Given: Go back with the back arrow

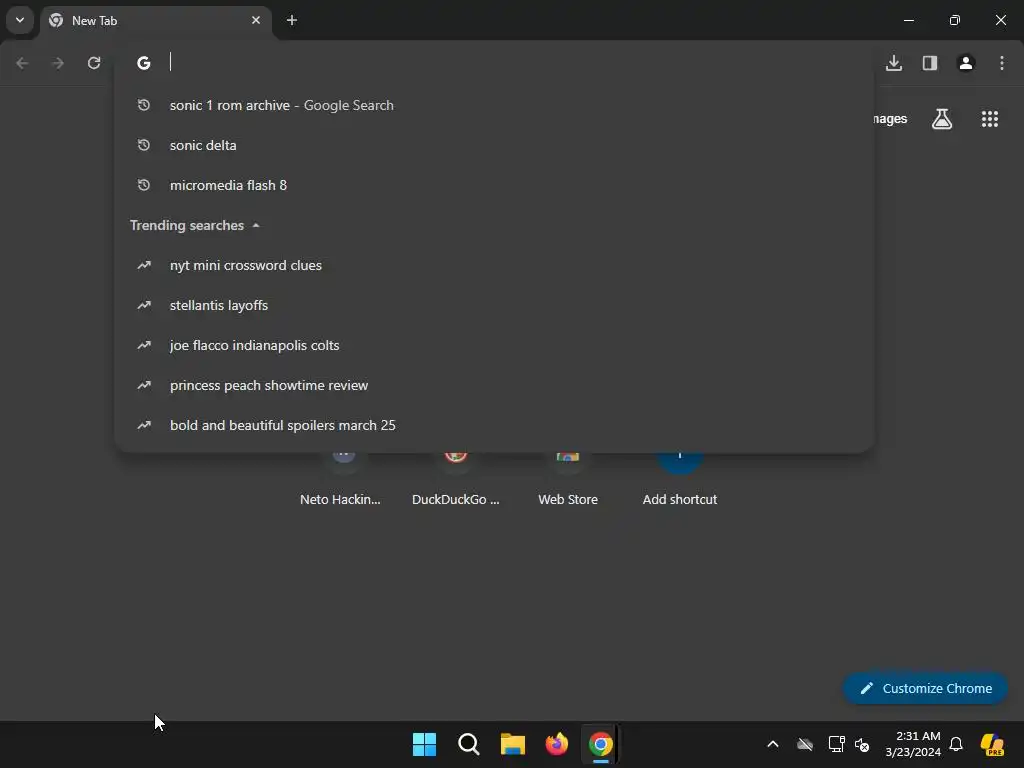Looking at the screenshot, I should point(22,63).
